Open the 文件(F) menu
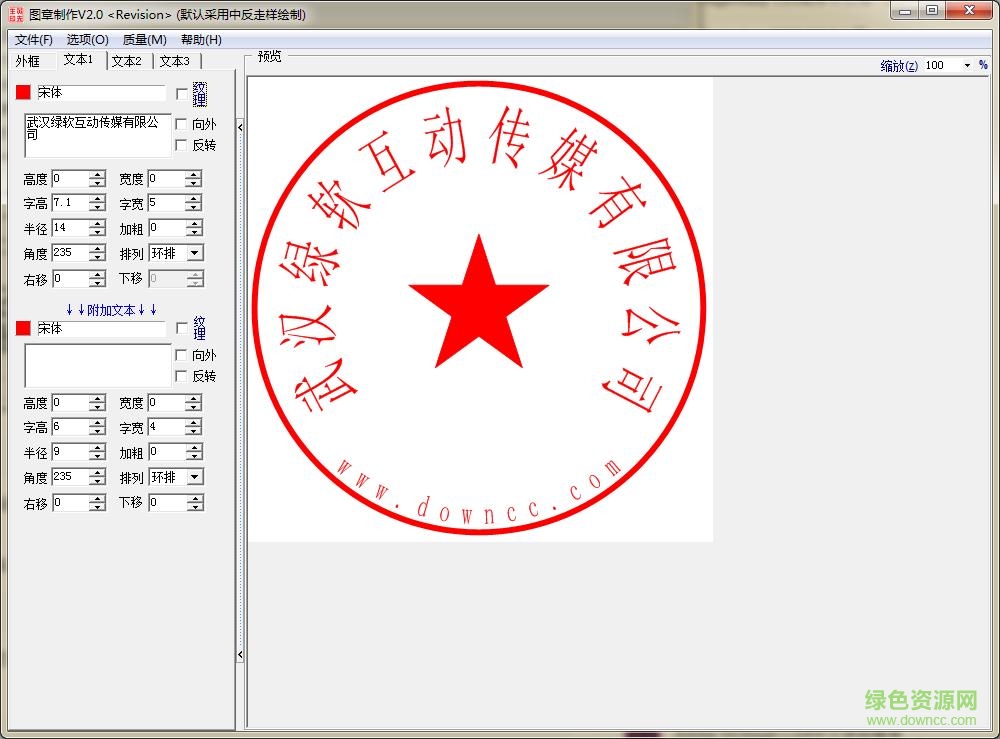The height and width of the screenshot is (739, 1000). coord(33,40)
